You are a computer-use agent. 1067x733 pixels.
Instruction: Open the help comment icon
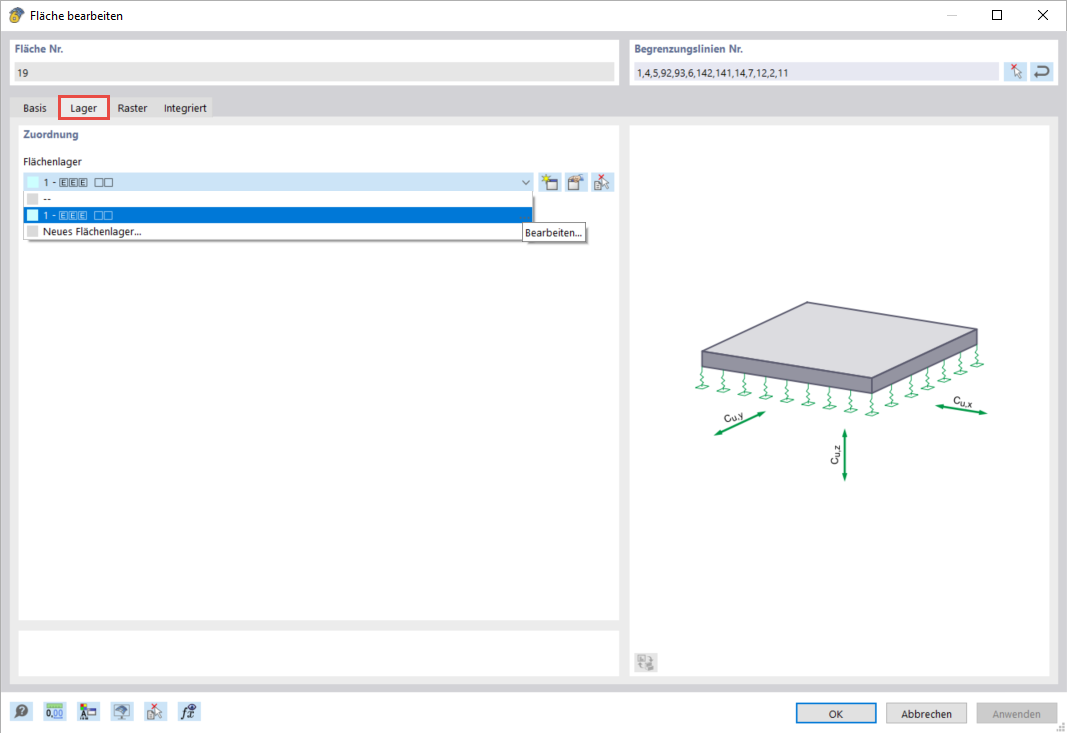pyautogui.click(x=21, y=711)
